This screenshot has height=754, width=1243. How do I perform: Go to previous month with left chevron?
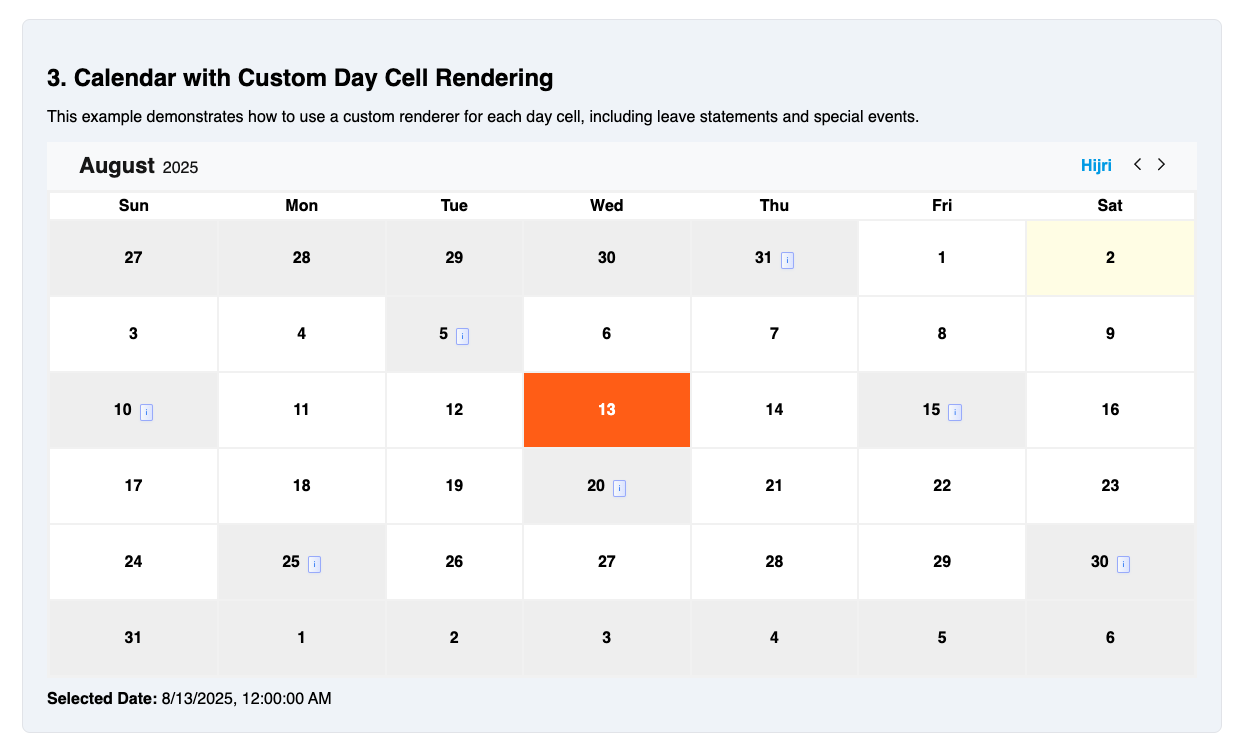click(x=1137, y=164)
